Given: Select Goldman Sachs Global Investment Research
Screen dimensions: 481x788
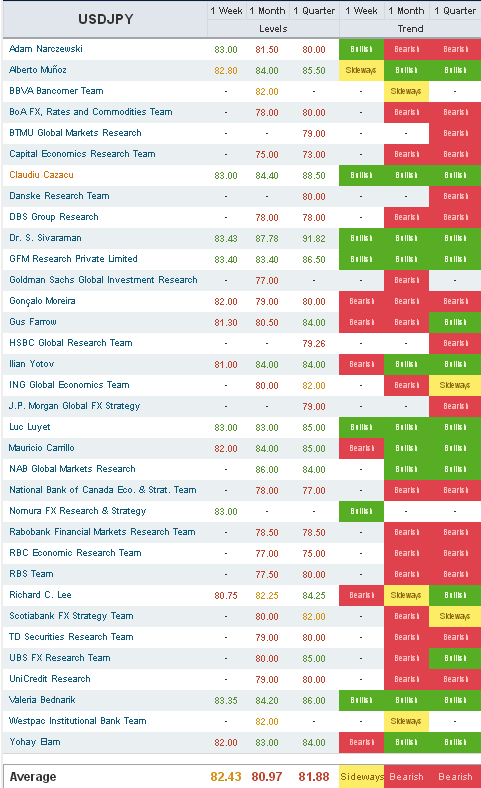Looking at the screenshot, I should 103,280.
